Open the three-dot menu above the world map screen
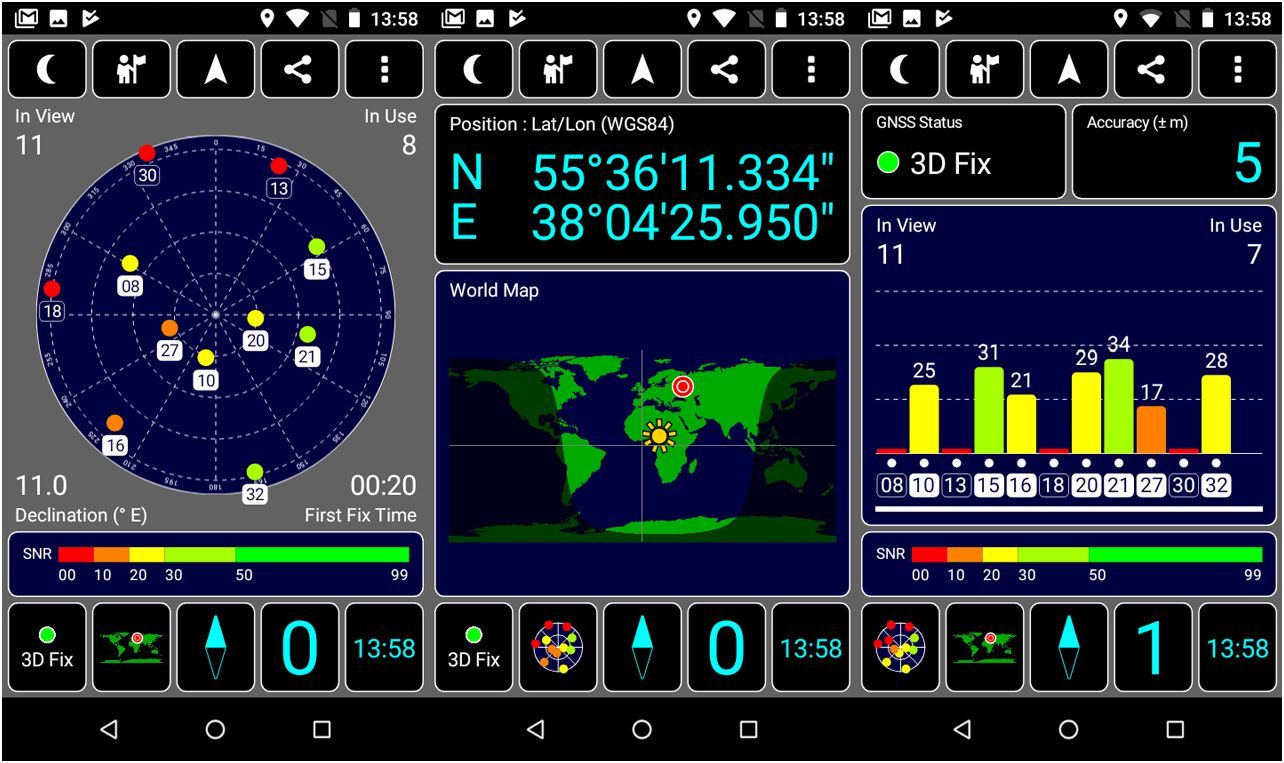Screen dimensions: 1284x763 click(810, 69)
